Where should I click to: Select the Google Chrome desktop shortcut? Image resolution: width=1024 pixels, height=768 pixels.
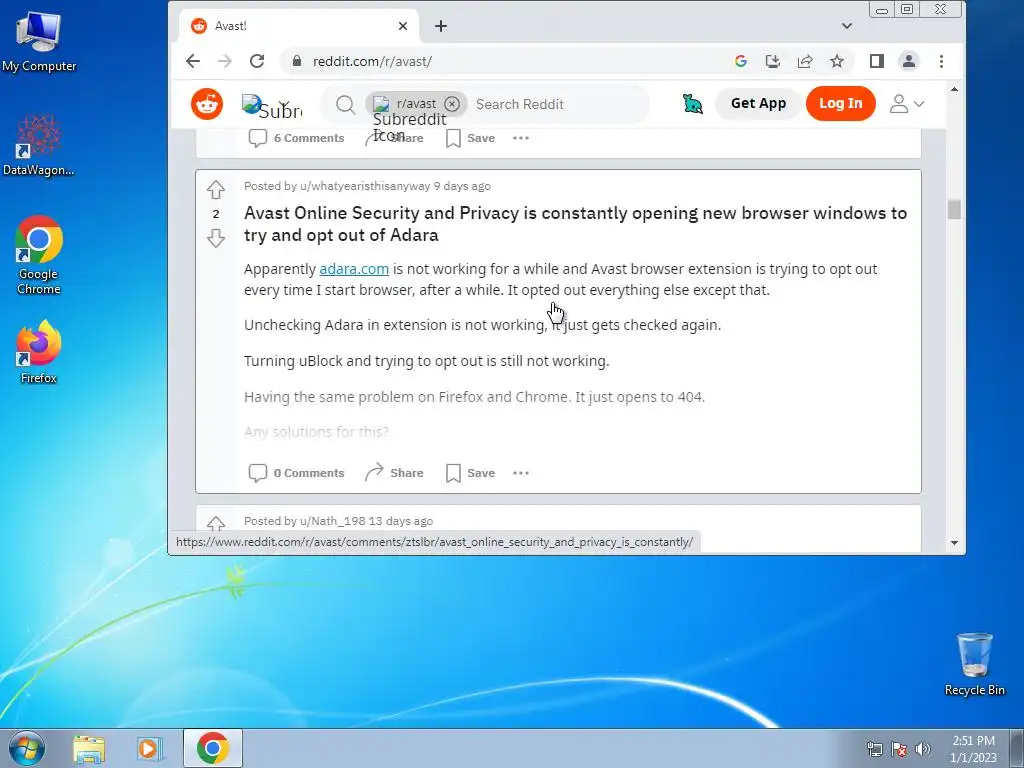coord(39,255)
